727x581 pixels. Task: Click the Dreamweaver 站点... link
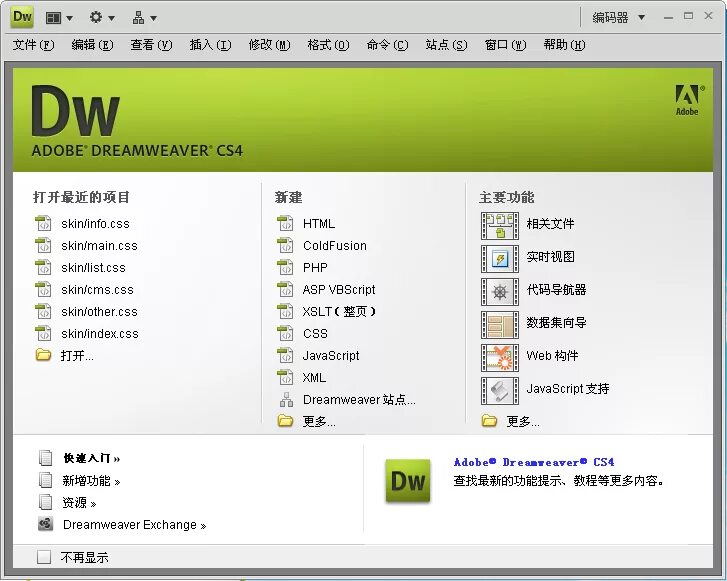click(x=359, y=399)
